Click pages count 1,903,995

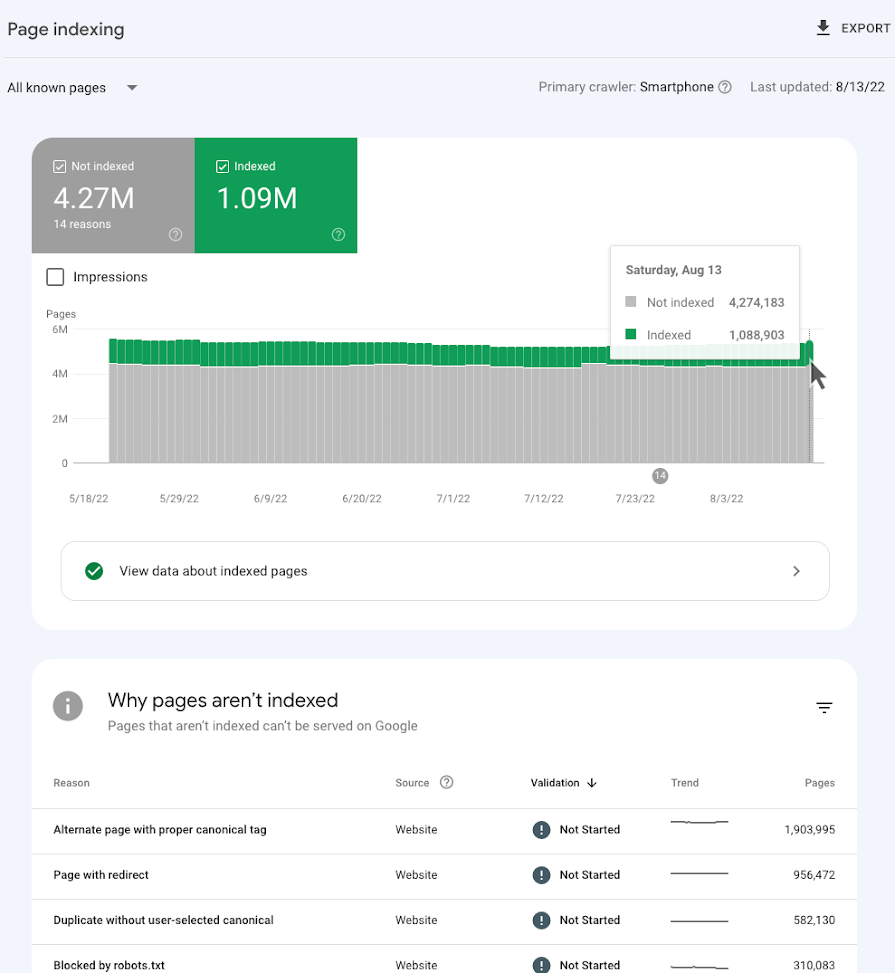pos(809,830)
